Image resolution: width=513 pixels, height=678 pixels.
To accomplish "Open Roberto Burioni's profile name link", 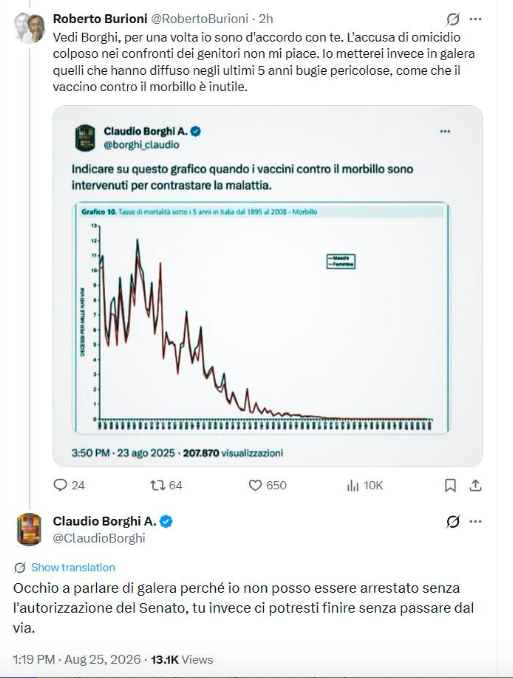I will 100,19.
